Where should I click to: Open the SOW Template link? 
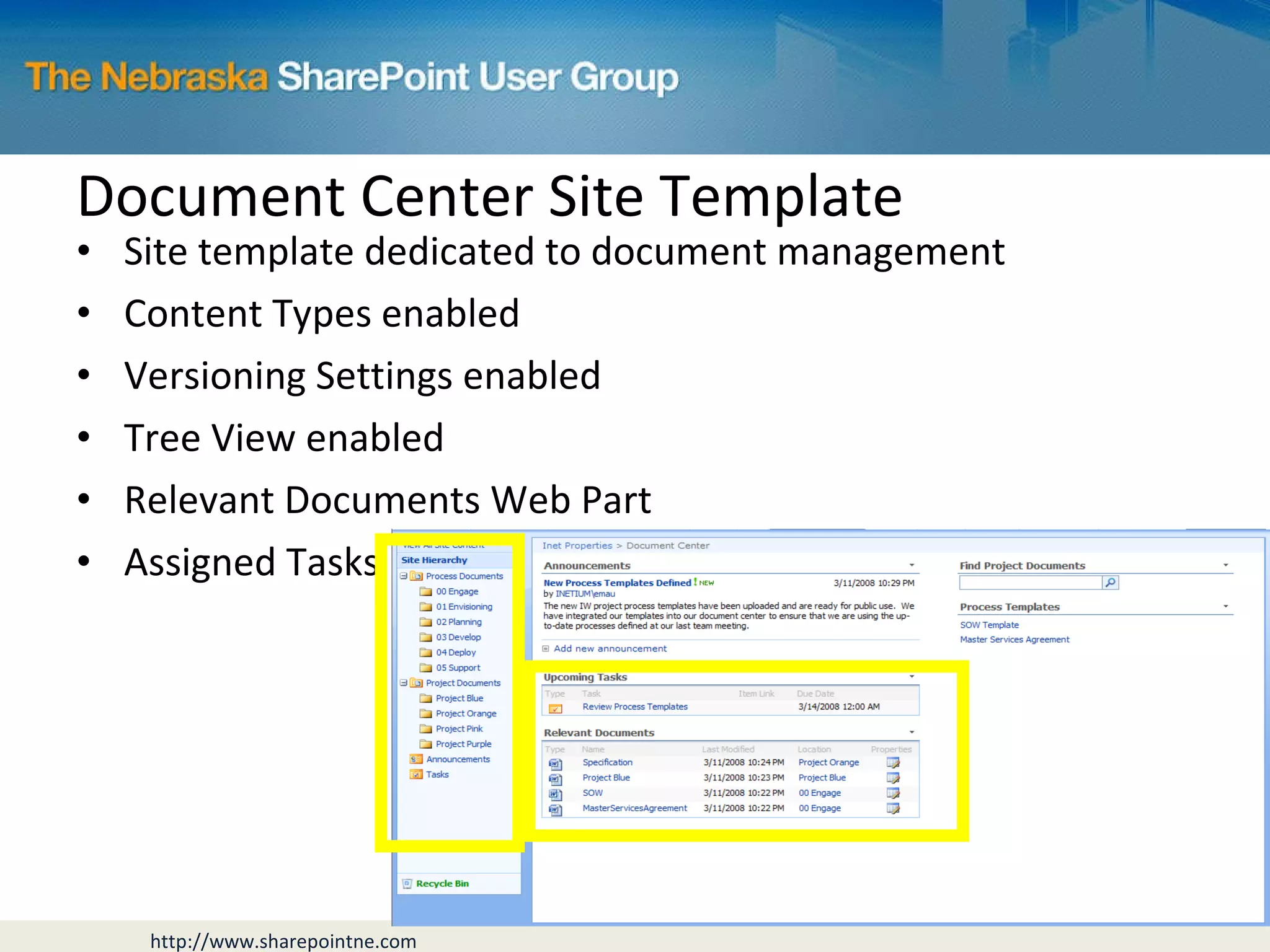tap(989, 625)
